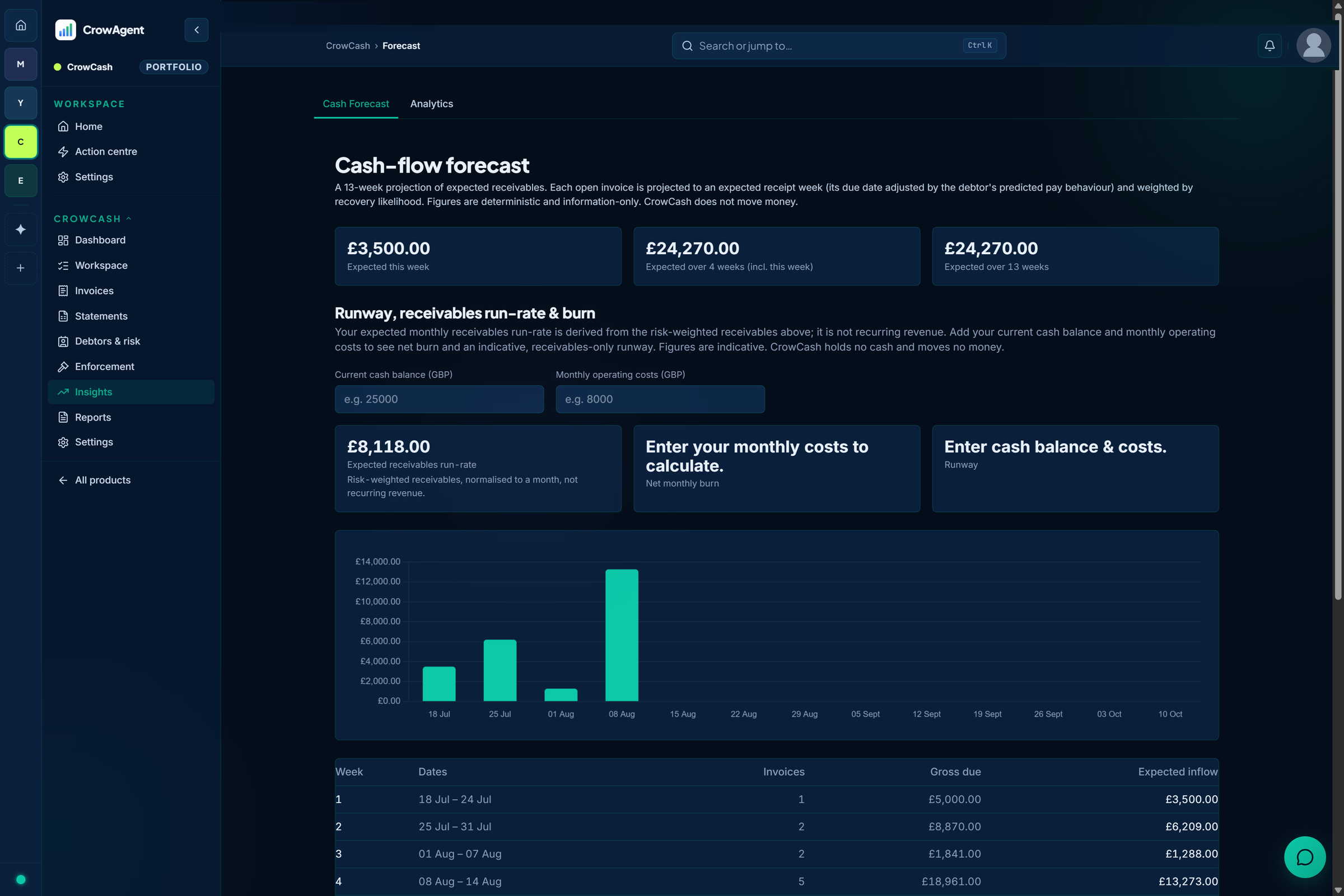Select Insights in the sidebar
The height and width of the screenshot is (896, 1344).
pyautogui.click(x=131, y=392)
